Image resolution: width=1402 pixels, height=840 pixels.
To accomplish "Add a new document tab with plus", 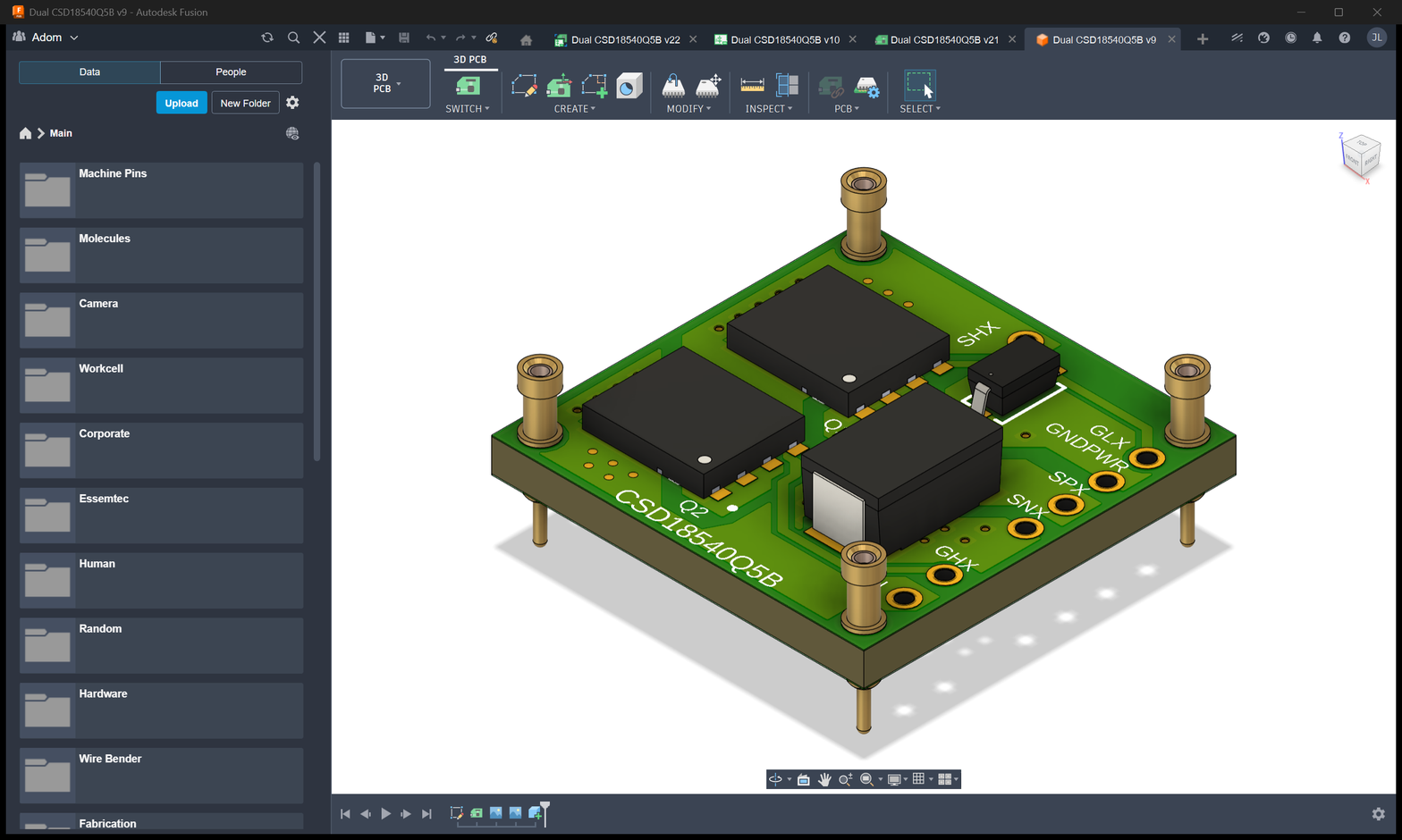I will tap(1203, 39).
